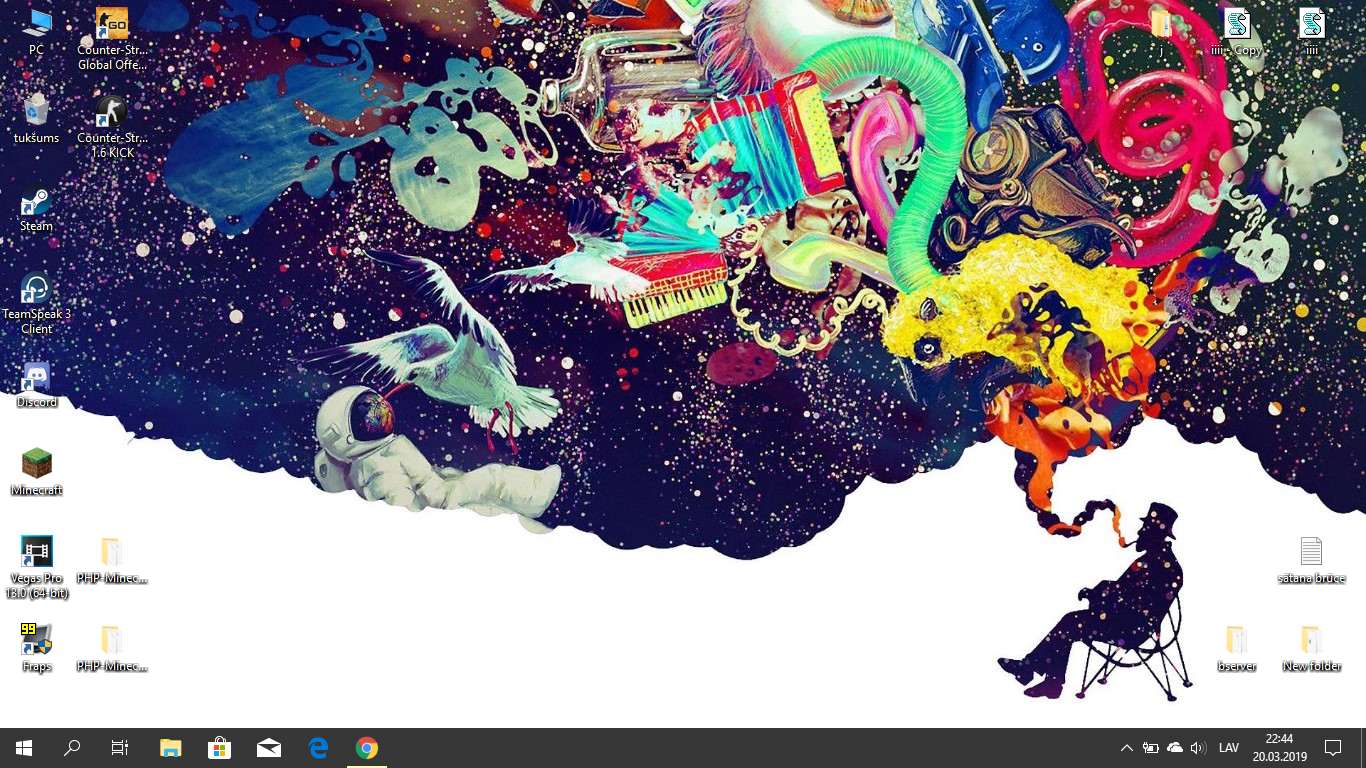Select the Counter-Strike 1.6 KICK shortcut

112,126
